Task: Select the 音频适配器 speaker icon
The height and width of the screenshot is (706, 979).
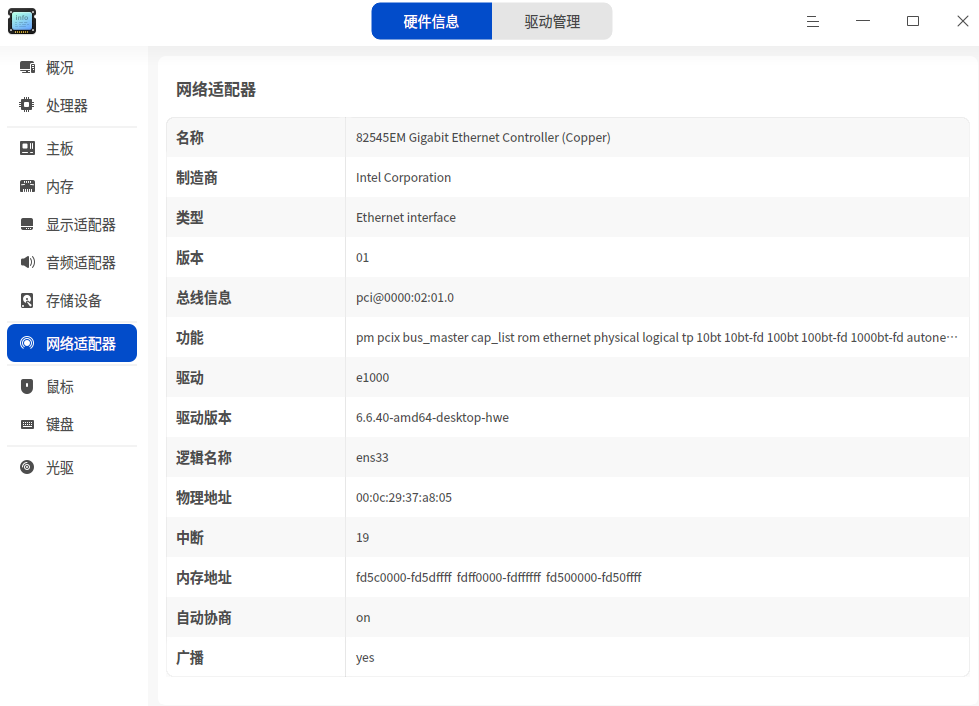Action: click(x=27, y=262)
